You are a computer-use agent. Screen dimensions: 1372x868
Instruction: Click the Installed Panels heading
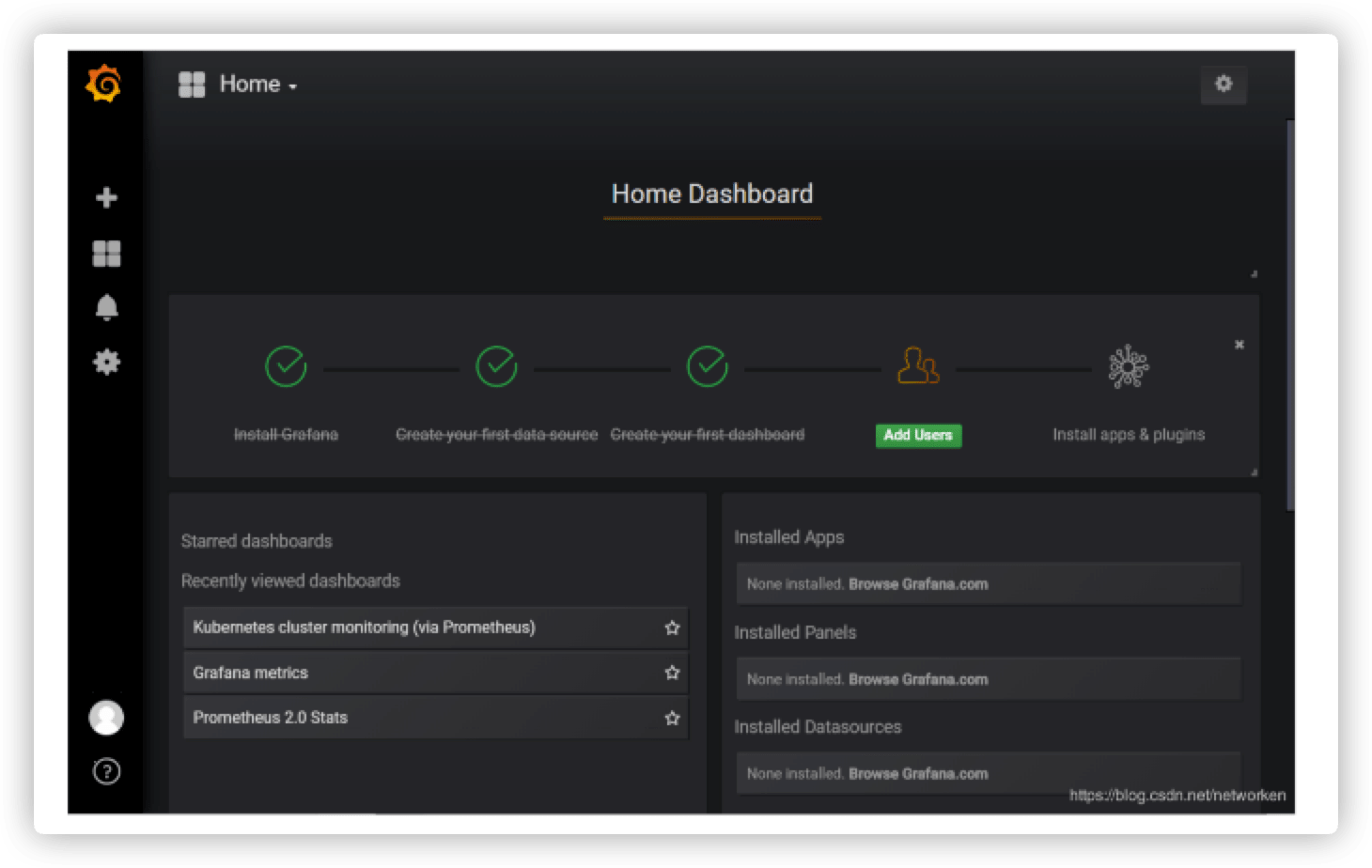pos(795,632)
